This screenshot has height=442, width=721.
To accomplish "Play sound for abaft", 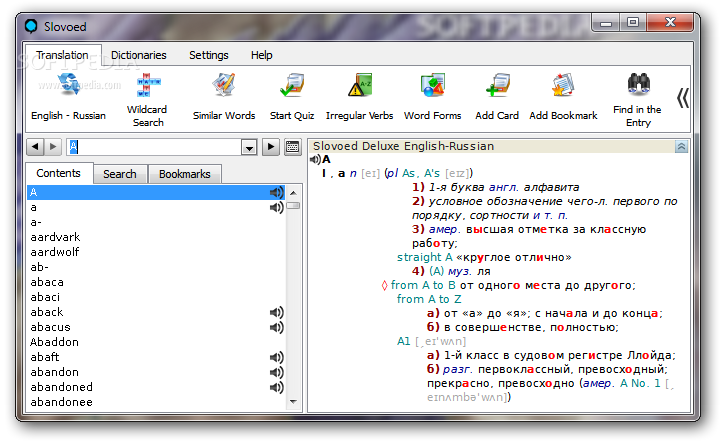I will pos(276,357).
